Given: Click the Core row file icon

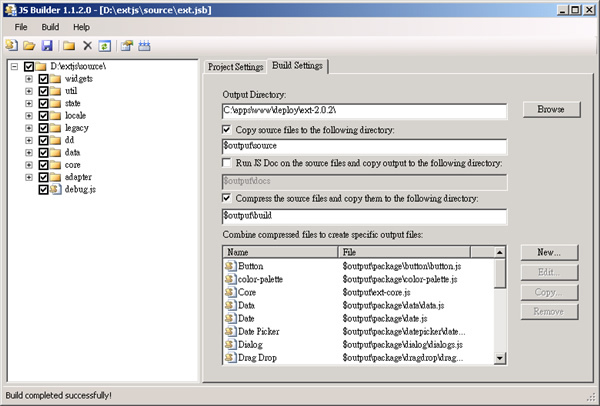Looking at the screenshot, I should (x=231, y=292).
